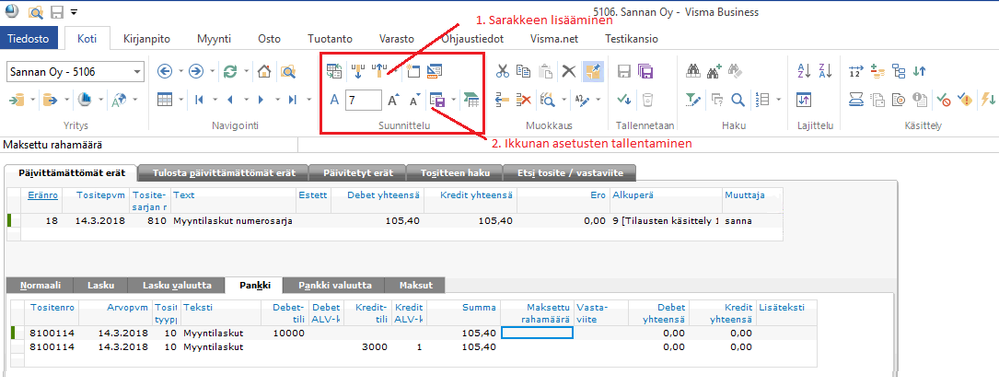This screenshot has width=999, height=377.
Task: Click the scanner icon in Käsittely
Action: click(x=857, y=99)
